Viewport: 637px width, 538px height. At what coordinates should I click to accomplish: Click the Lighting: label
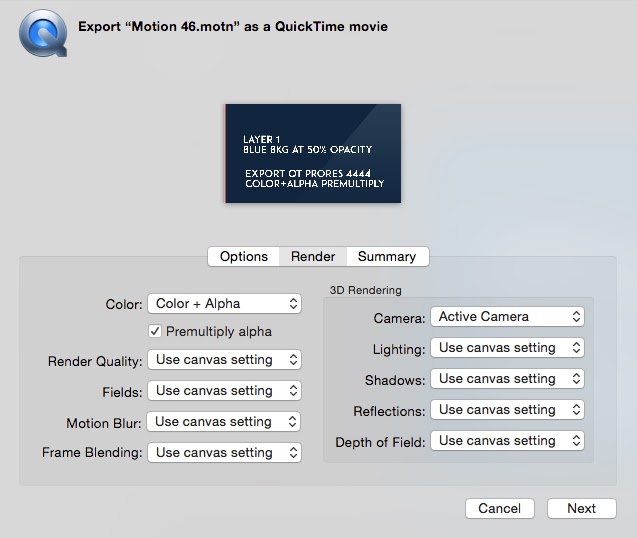click(x=399, y=349)
